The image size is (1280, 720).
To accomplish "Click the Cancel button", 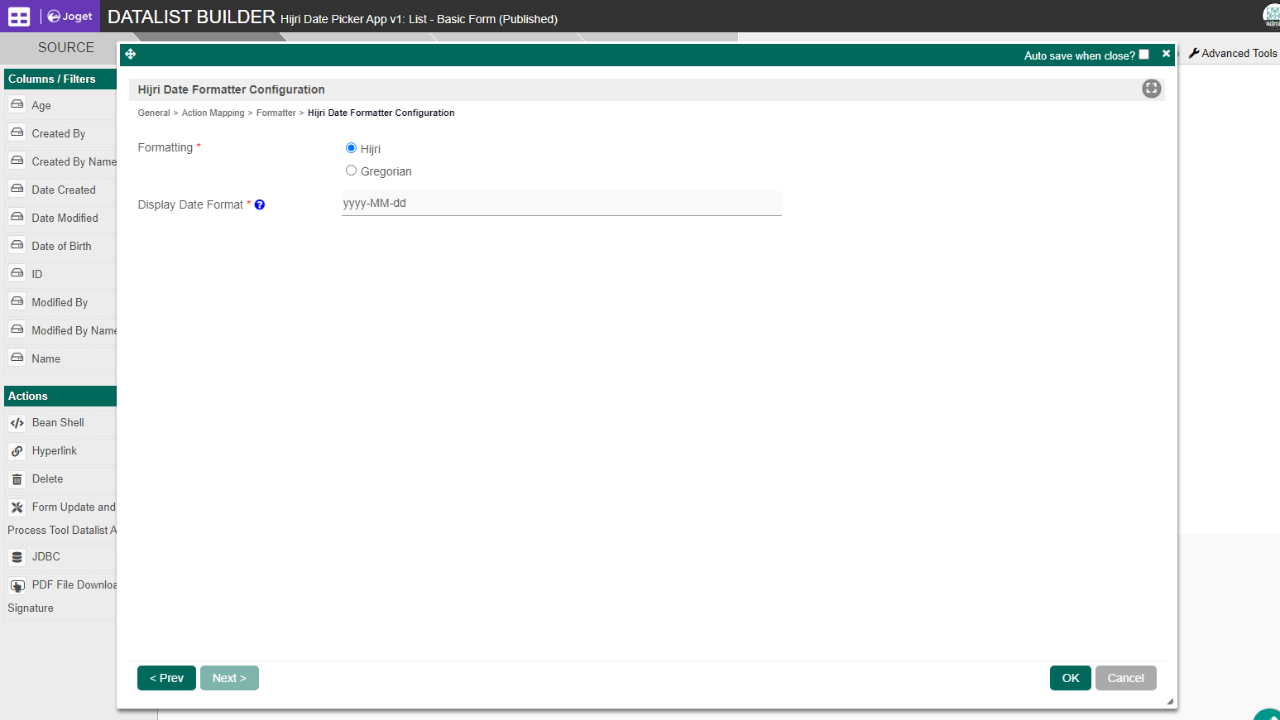I will click(x=1125, y=678).
